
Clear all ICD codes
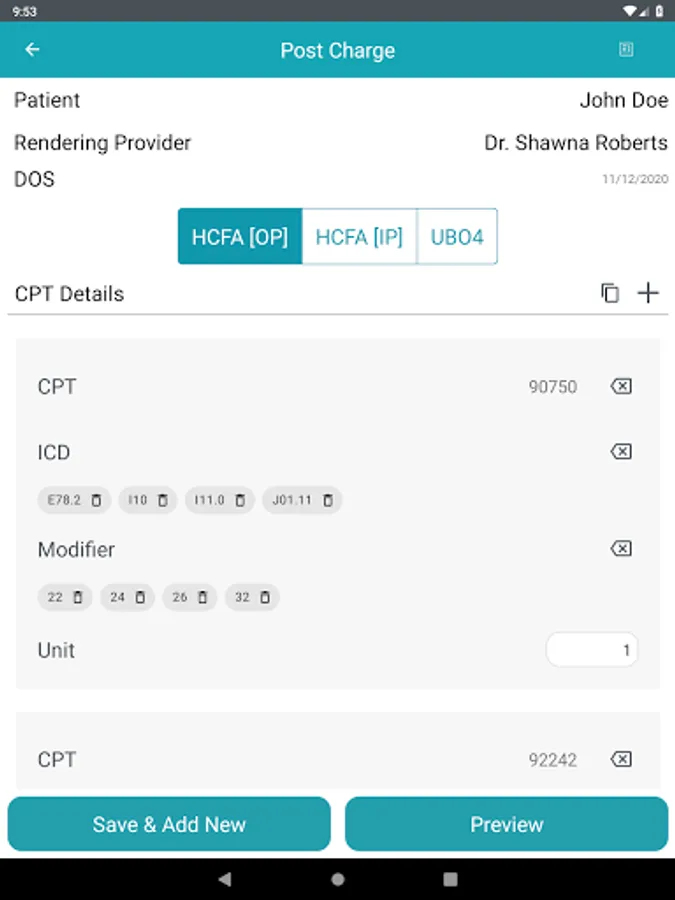(621, 452)
